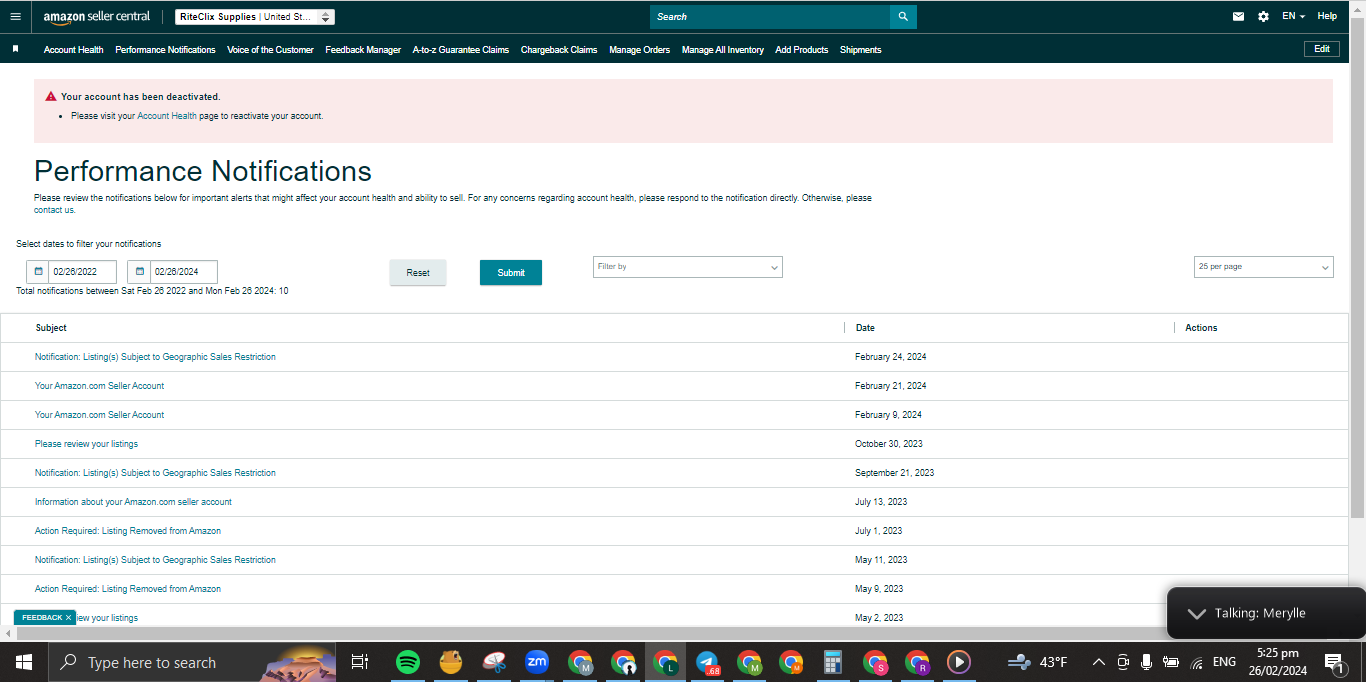
Task: Click the 02/26/2022 start date field
Action: point(82,272)
